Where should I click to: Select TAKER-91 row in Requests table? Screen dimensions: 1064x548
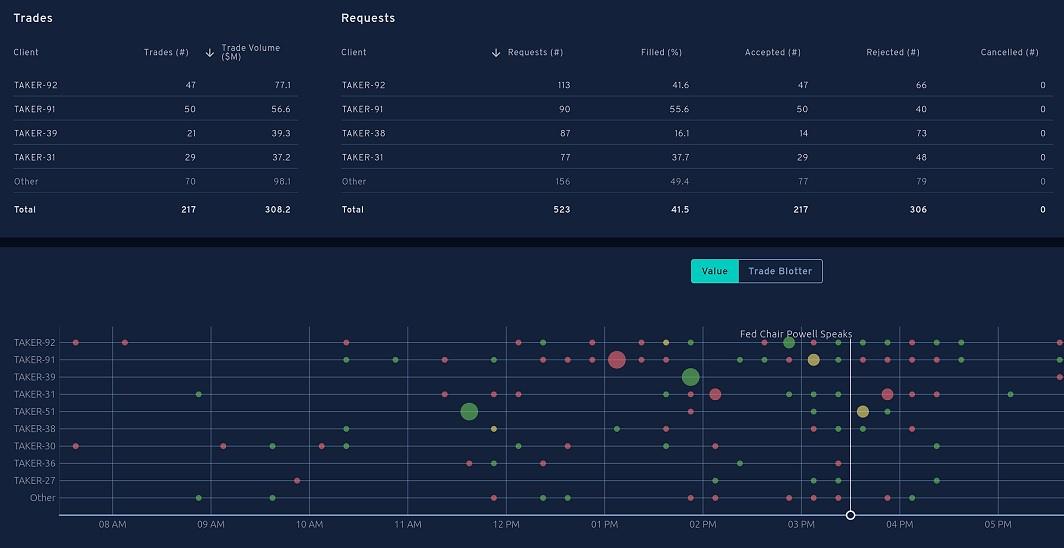coord(696,109)
